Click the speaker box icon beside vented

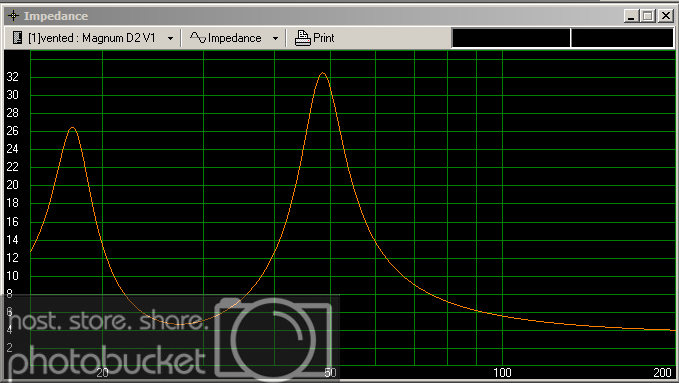click(17, 38)
